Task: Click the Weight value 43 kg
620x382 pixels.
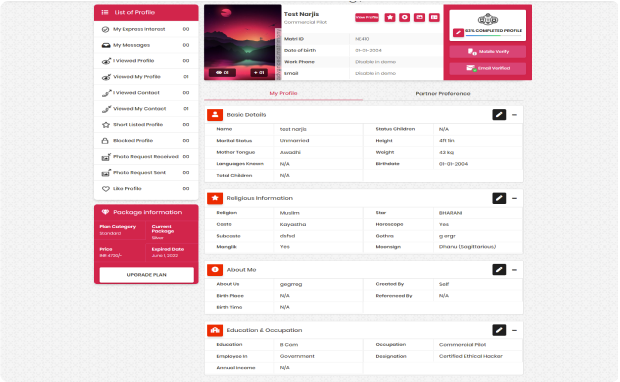Action: [x=446, y=152]
